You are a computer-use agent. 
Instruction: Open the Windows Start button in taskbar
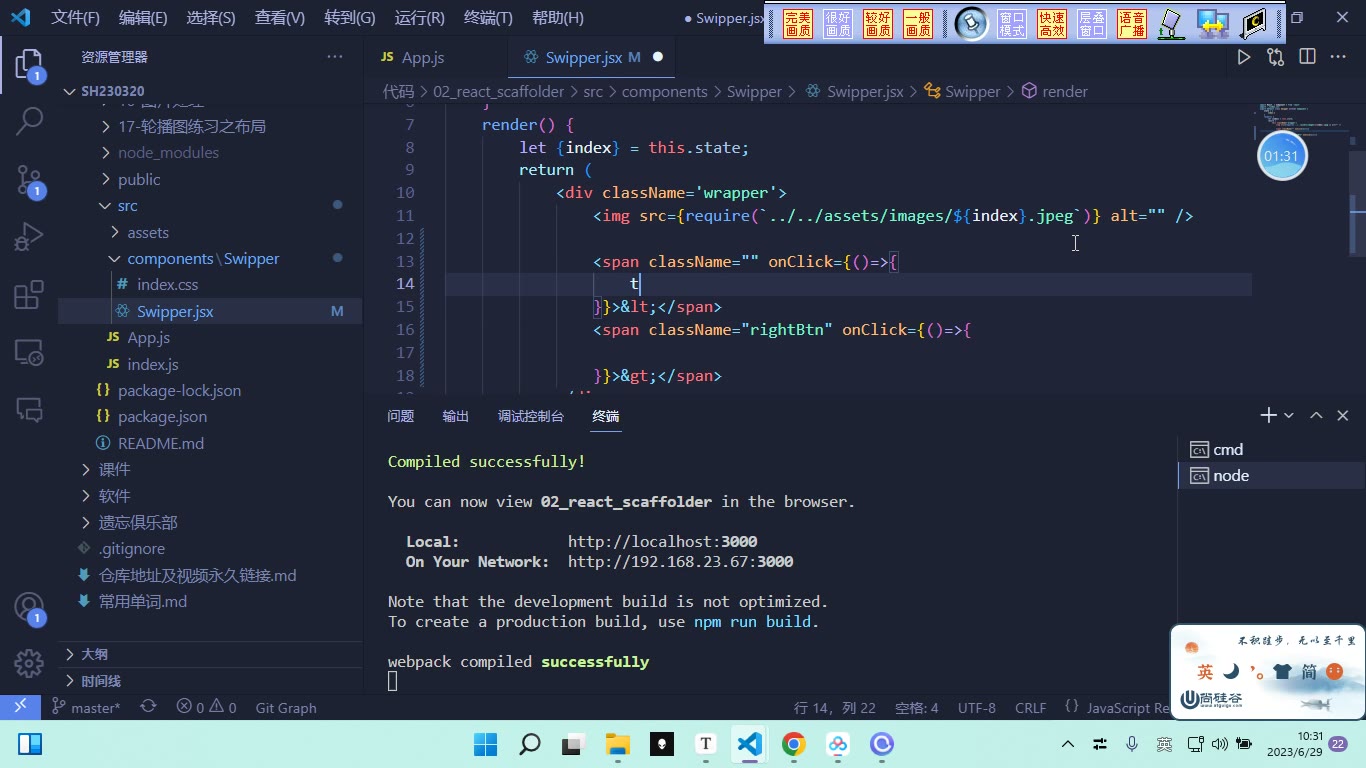[485, 744]
